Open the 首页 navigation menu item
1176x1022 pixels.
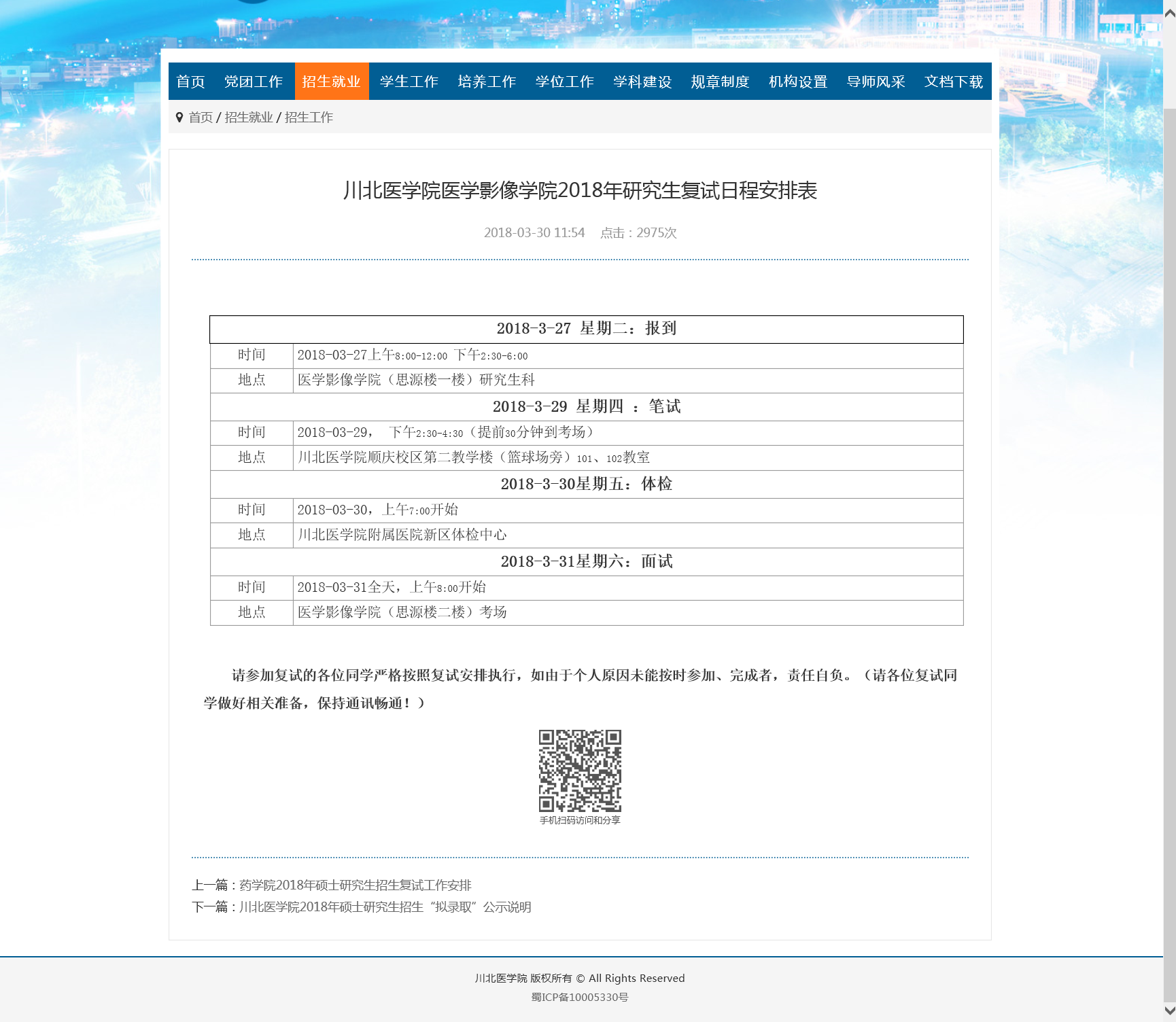coord(190,82)
